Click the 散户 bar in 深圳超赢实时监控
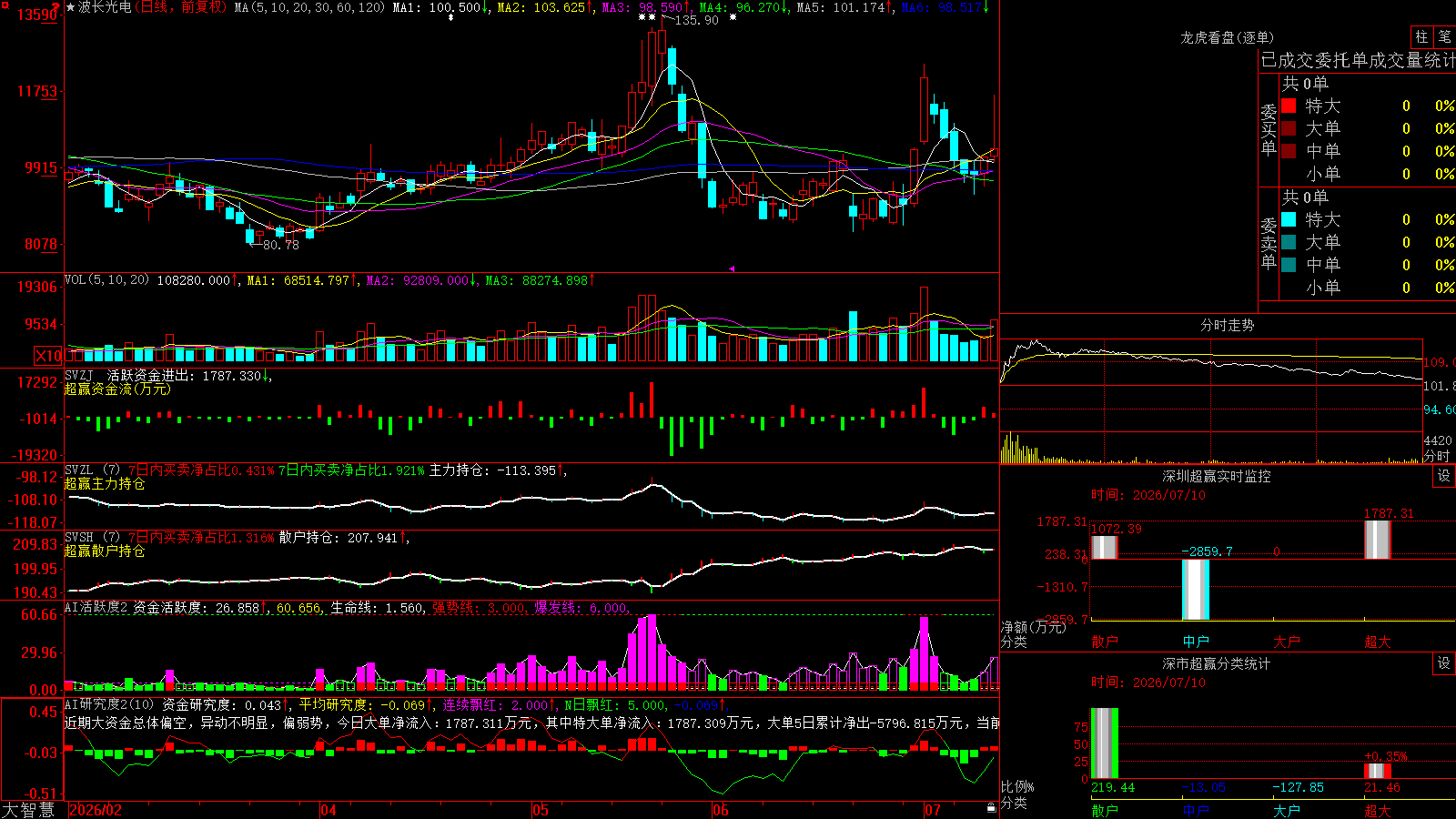 click(1104, 547)
